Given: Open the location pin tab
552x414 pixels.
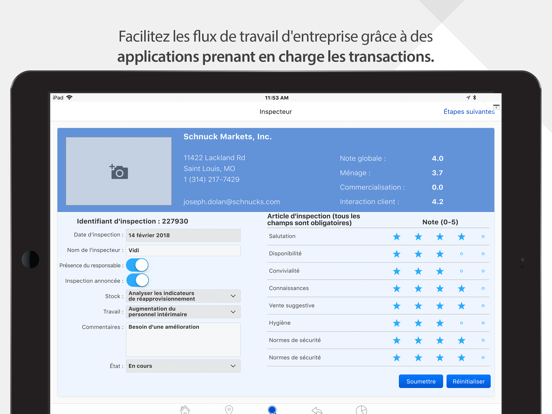Looking at the screenshot, I should tap(229, 409).
